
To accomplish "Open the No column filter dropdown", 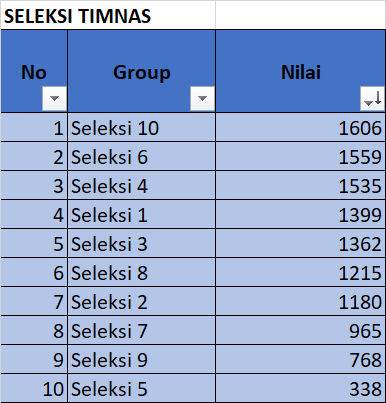I will pyautogui.click(x=54, y=98).
